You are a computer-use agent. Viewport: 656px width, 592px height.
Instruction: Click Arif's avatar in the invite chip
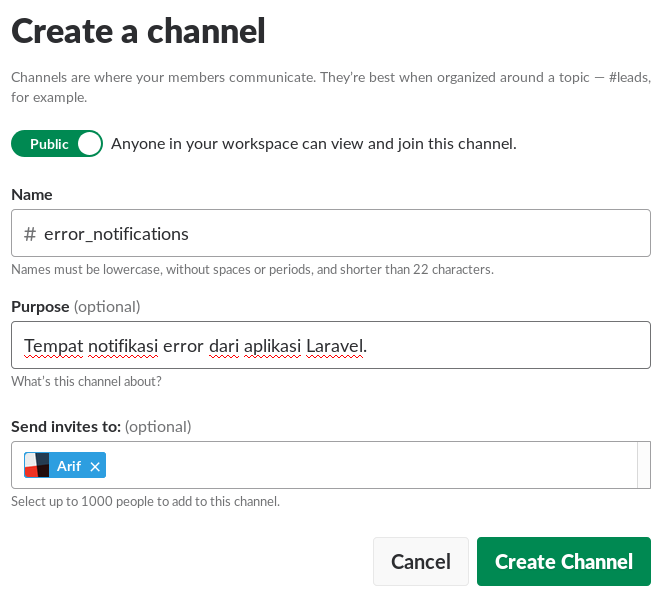tap(37, 466)
